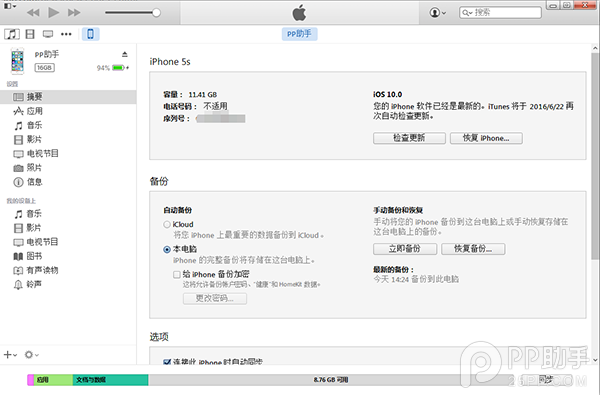The image size is (600, 395).
Task: Click the scrollbar up arrow
Action: coord(595,48)
